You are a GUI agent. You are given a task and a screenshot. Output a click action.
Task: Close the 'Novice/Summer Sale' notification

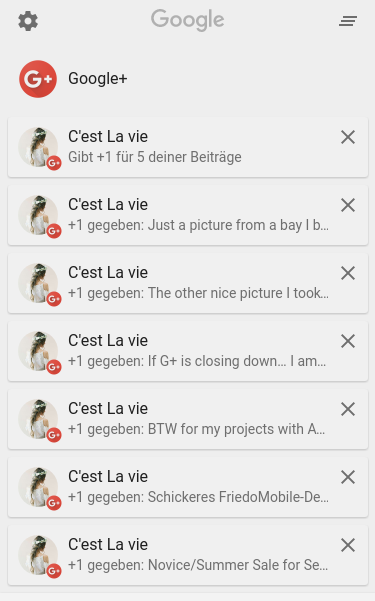(348, 545)
